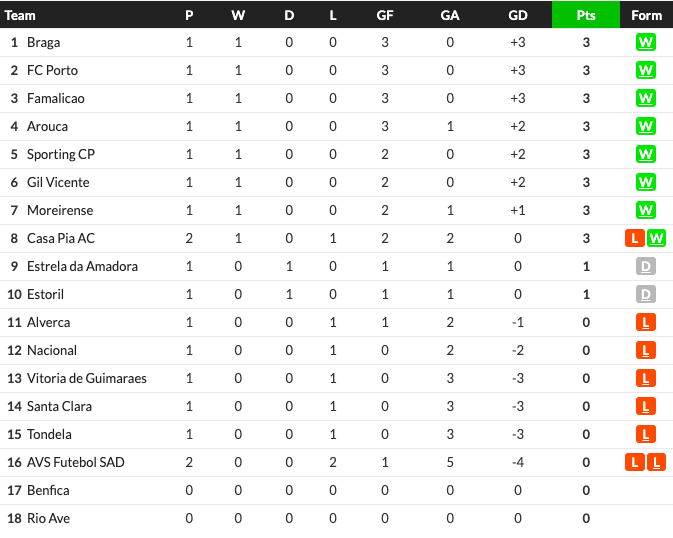Click Casa Pia AC's orange L form badge
The height and width of the screenshot is (538, 673).
pos(635,238)
